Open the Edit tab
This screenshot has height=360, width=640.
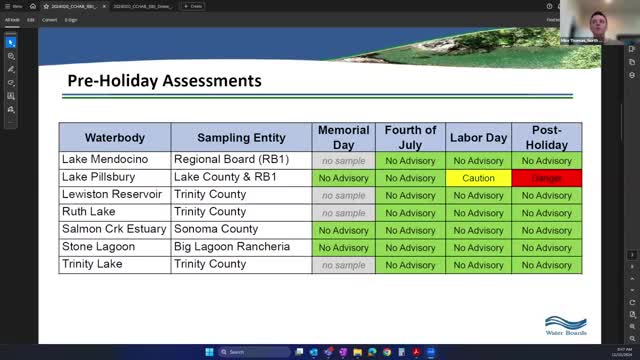[31, 20]
